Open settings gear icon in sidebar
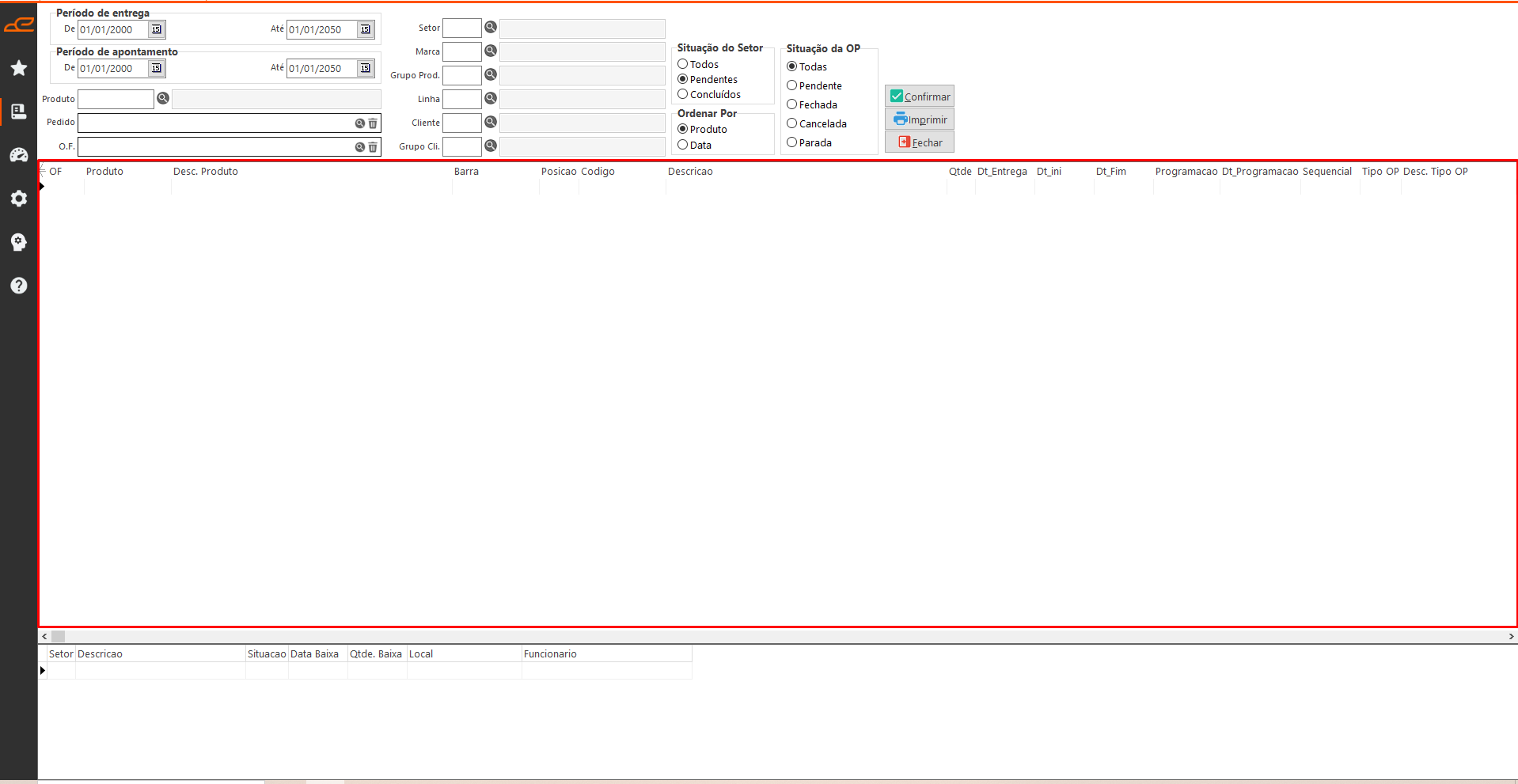 pos(19,199)
